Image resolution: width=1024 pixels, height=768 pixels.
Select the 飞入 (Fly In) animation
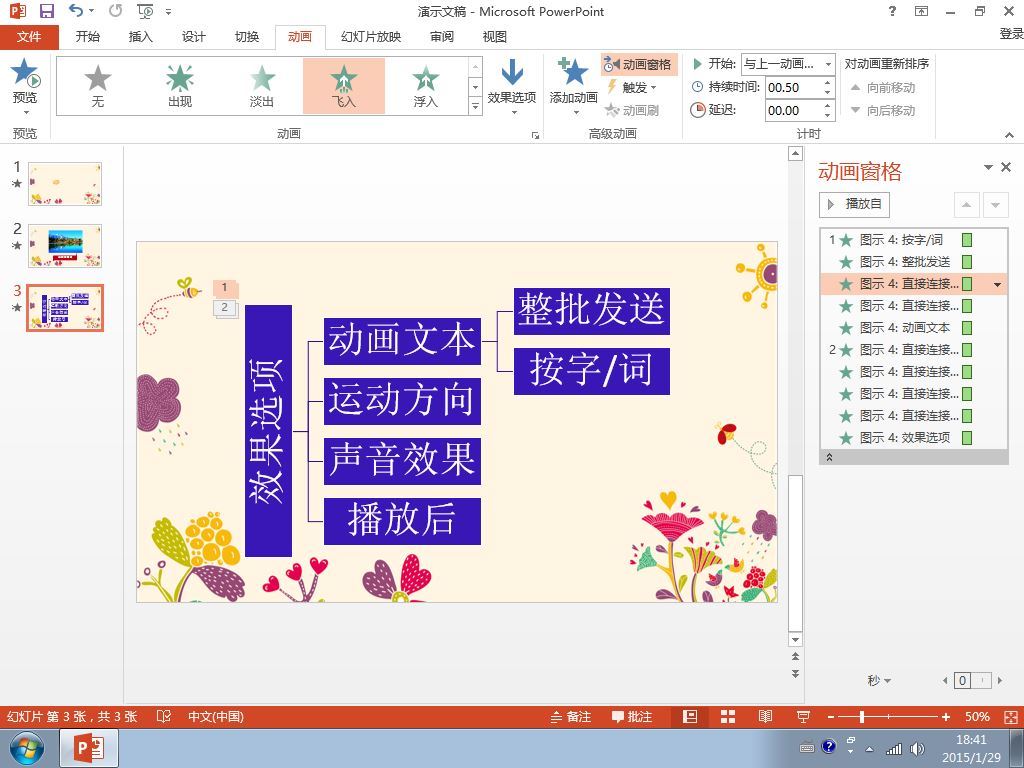click(x=344, y=86)
